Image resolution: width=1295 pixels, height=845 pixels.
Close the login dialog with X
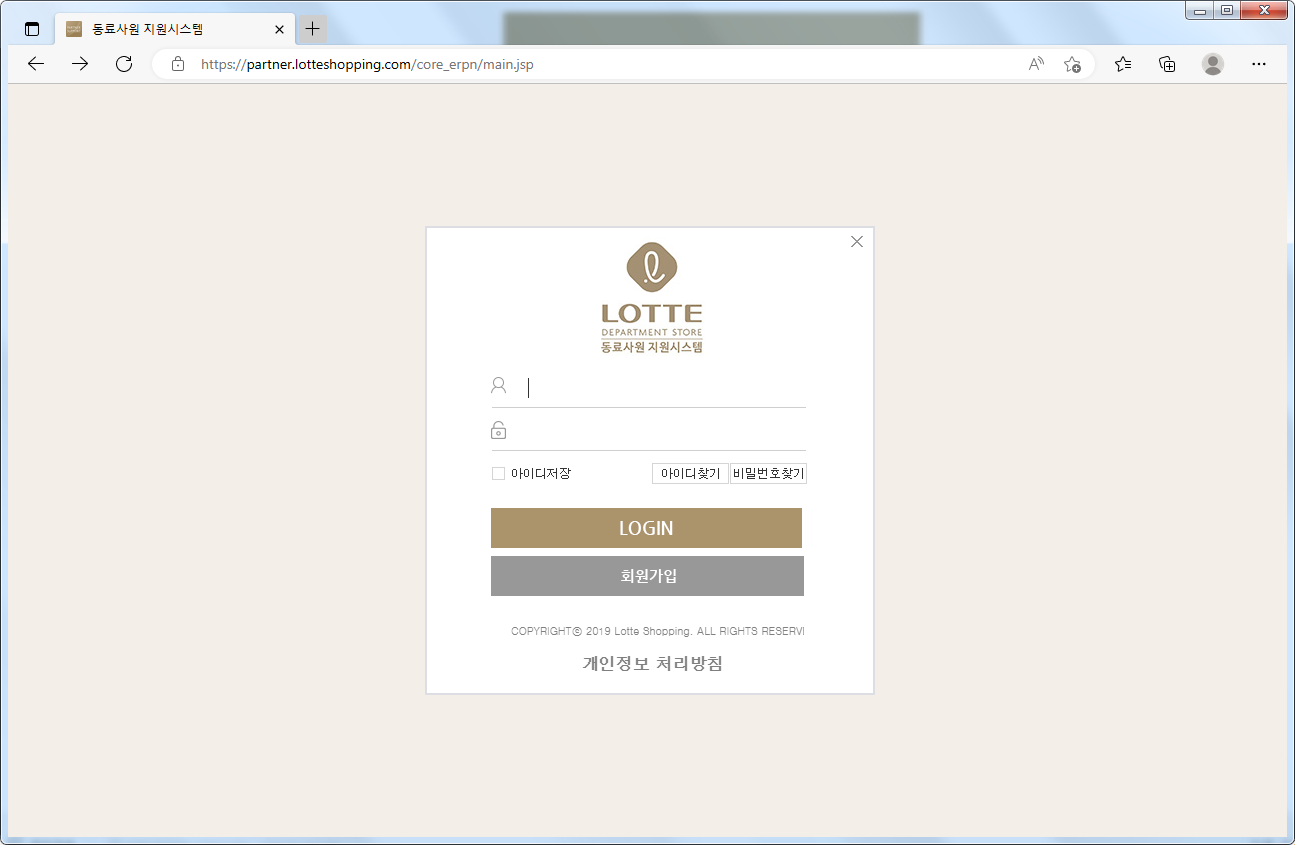(856, 241)
